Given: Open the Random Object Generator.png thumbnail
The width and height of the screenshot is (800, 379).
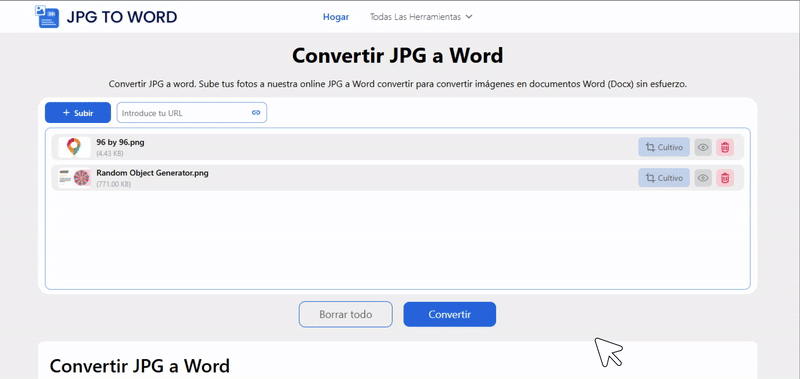Looking at the screenshot, I should click(x=74, y=178).
